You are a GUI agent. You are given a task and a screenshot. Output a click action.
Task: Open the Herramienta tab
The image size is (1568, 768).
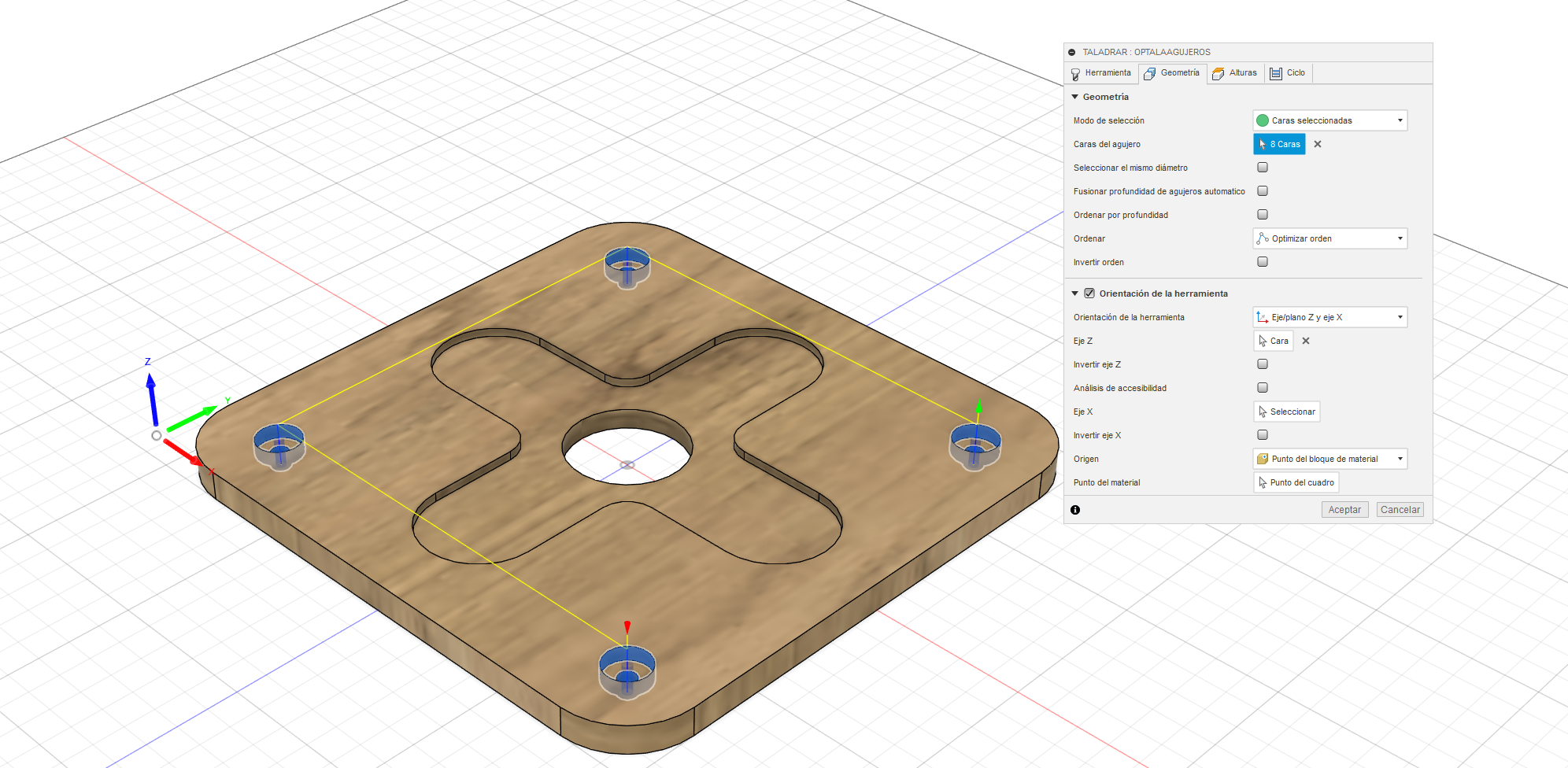(x=1101, y=73)
